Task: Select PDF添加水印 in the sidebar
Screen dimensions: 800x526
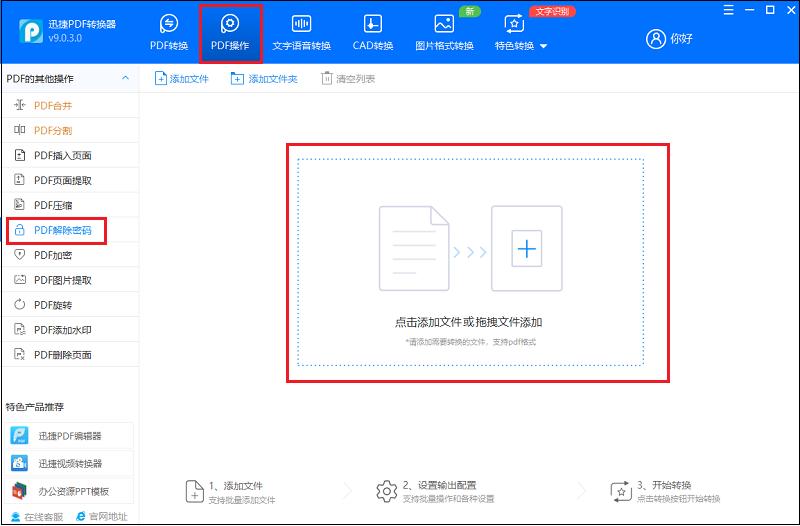Action: [70, 330]
